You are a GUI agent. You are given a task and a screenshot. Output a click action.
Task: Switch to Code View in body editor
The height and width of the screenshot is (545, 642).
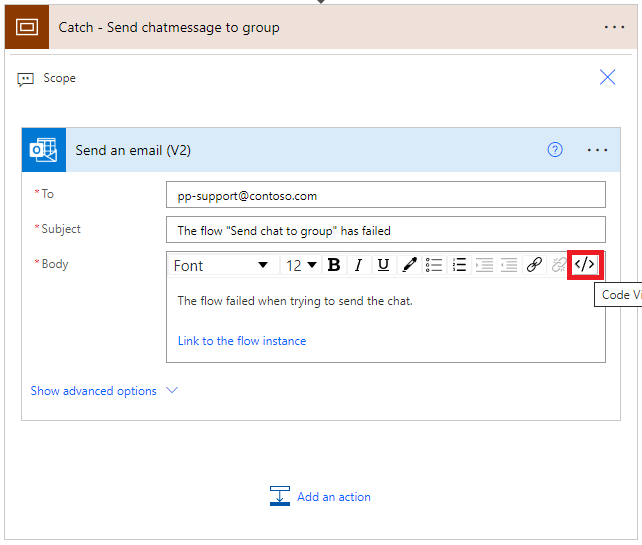pyautogui.click(x=585, y=265)
